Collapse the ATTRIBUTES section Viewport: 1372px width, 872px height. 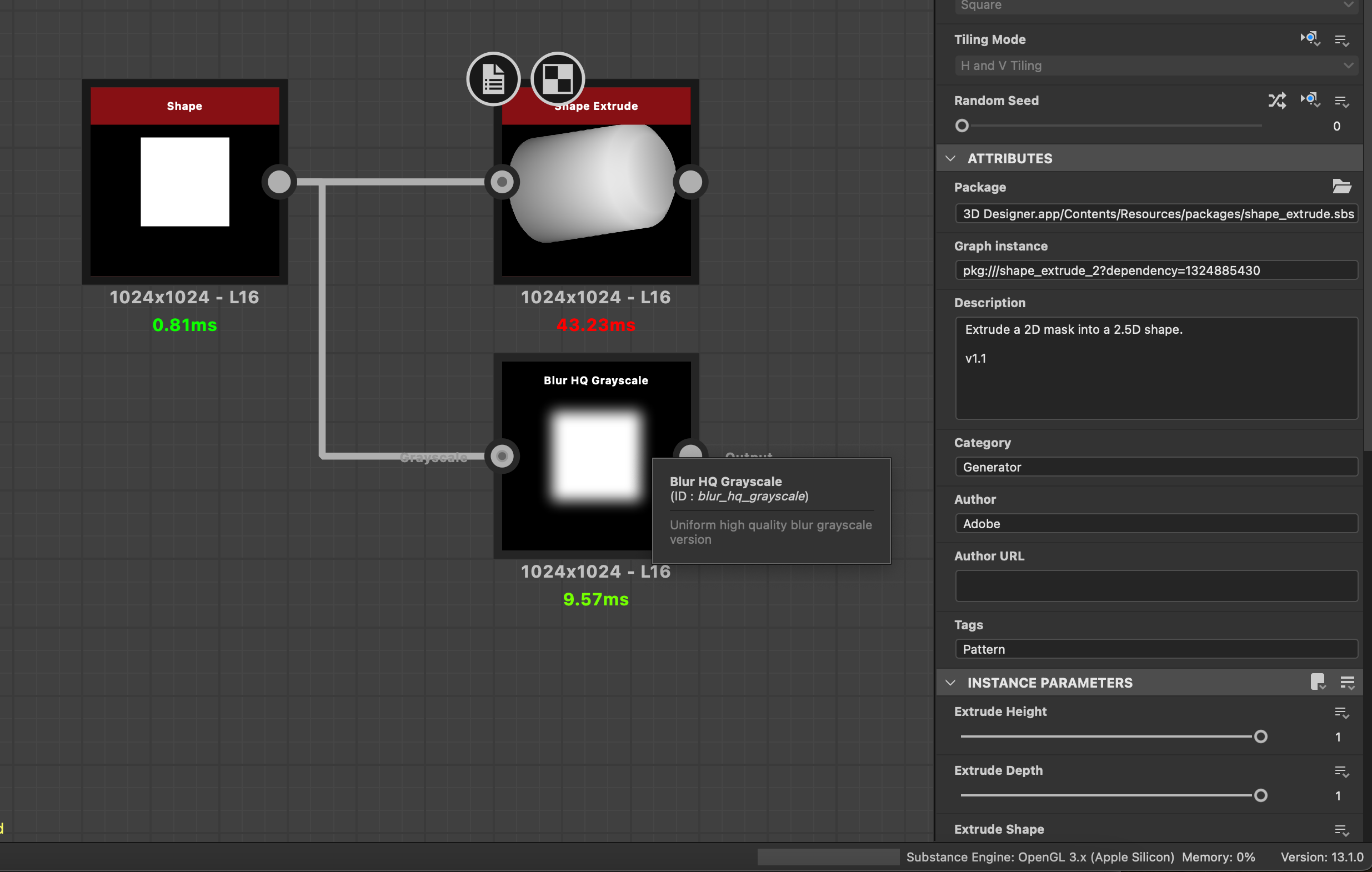(950, 158)
